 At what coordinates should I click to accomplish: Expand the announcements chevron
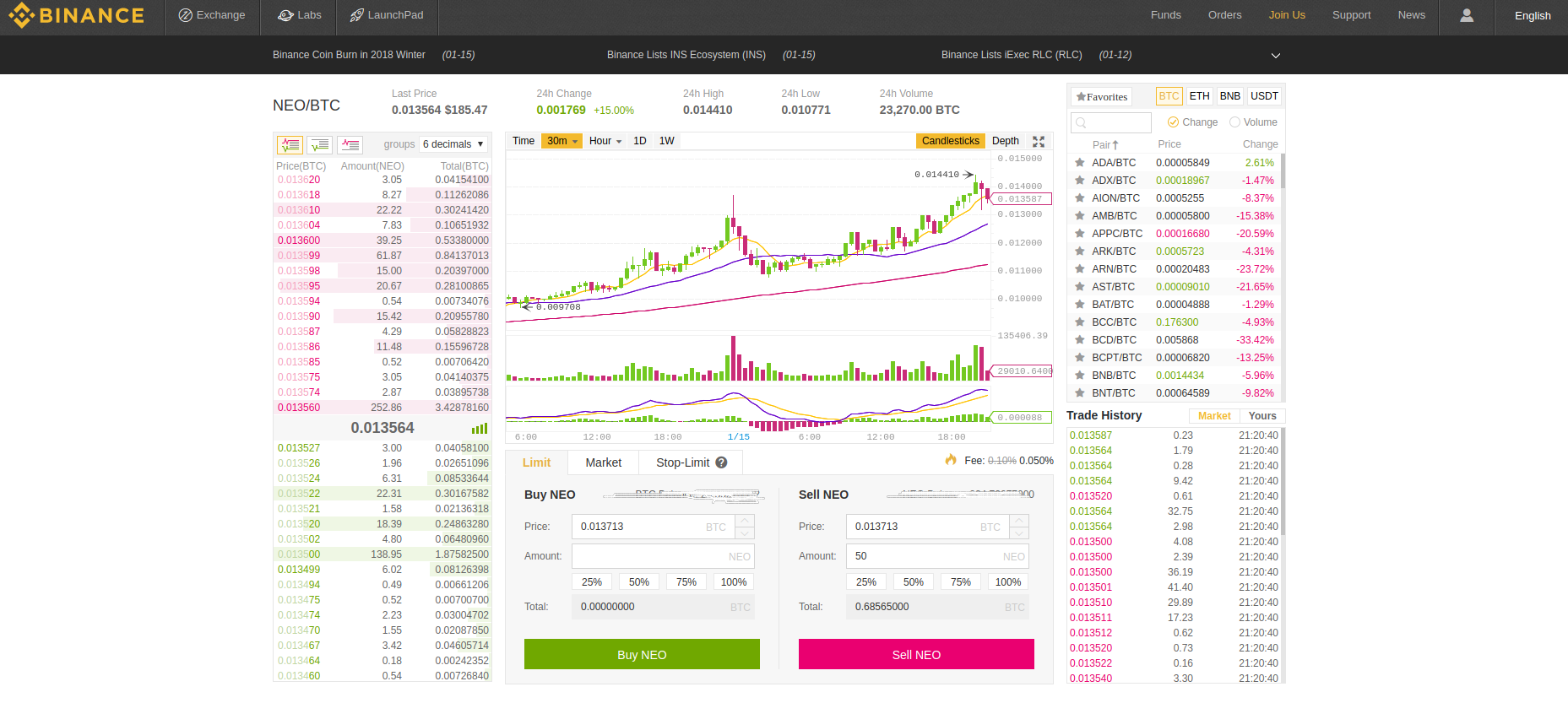click(1276, 56)
